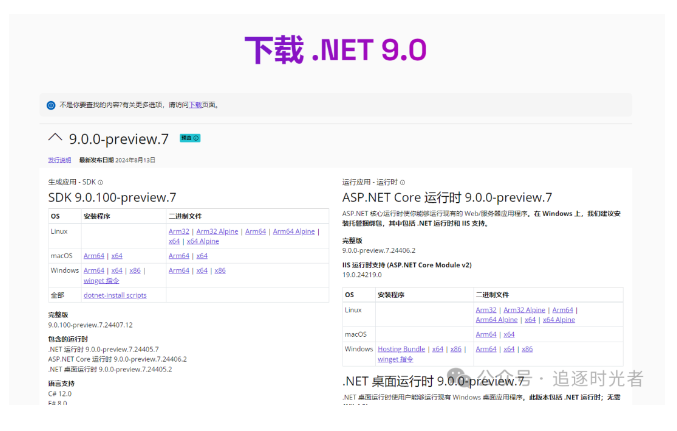The height and width of the screenshot is (431, 677).
Task: Download ASP.NET Core Windows x86 installer
Action: coord(456,349)
